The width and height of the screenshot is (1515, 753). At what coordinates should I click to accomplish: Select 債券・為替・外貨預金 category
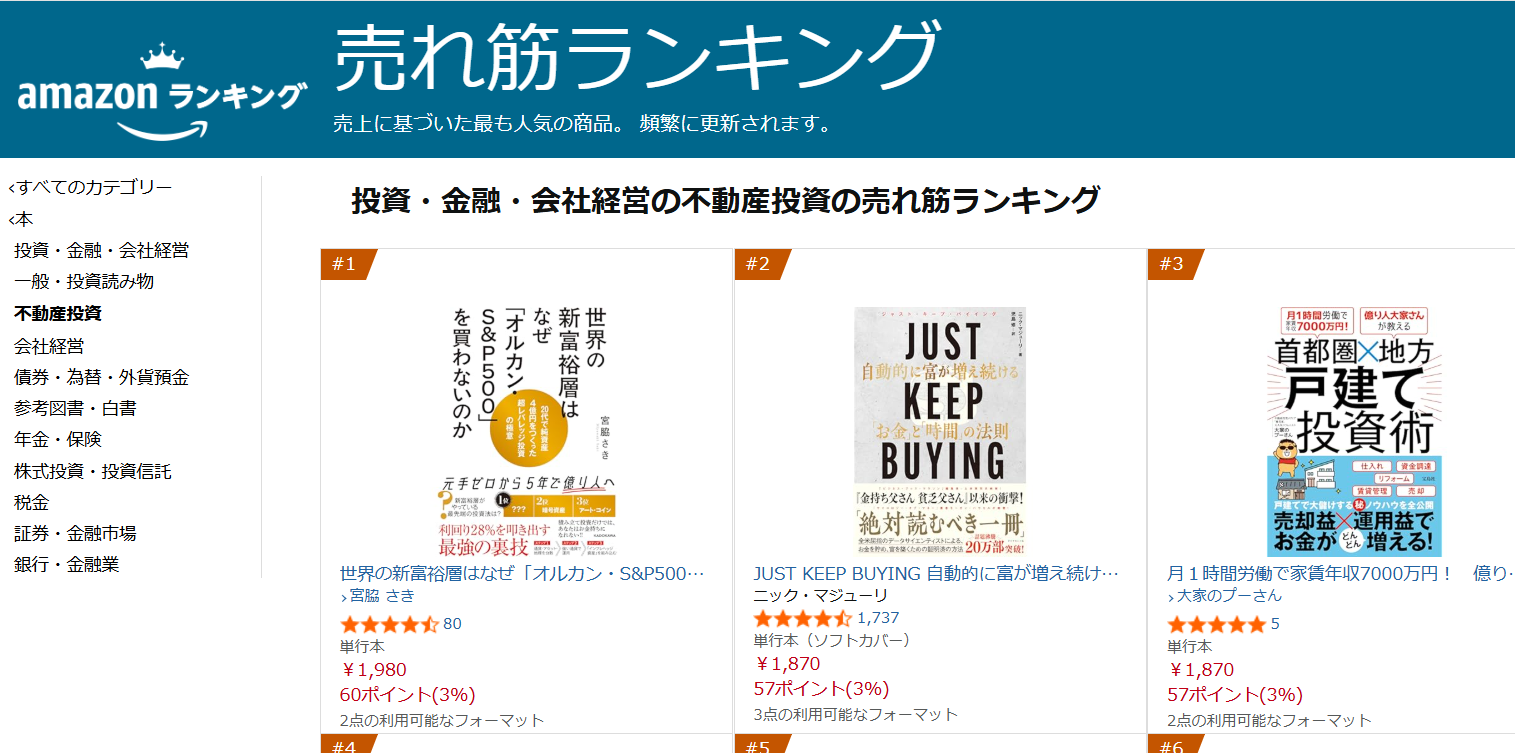tap(101, 377)
